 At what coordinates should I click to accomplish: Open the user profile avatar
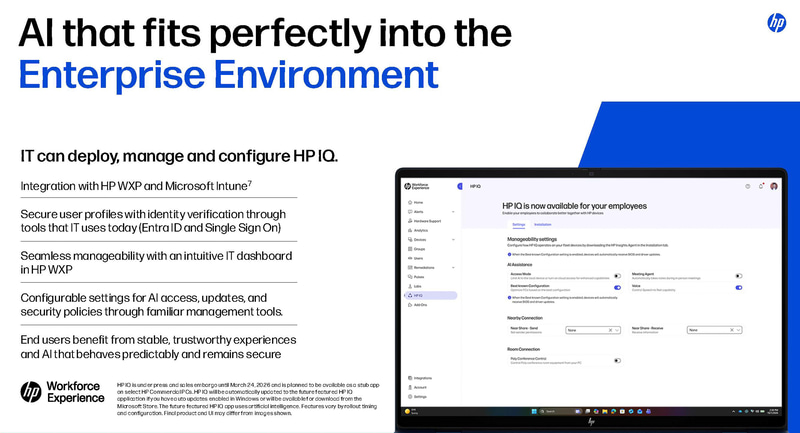point(774,186)
